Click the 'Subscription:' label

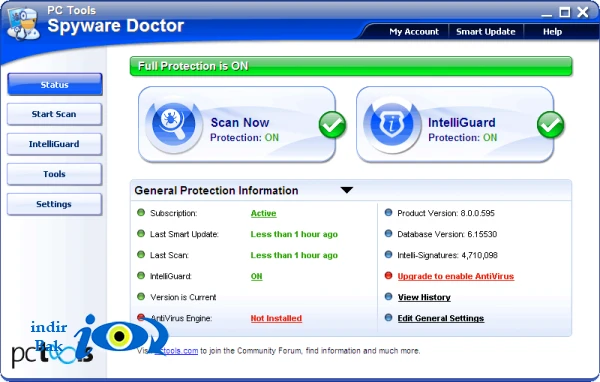pos(173,213)
